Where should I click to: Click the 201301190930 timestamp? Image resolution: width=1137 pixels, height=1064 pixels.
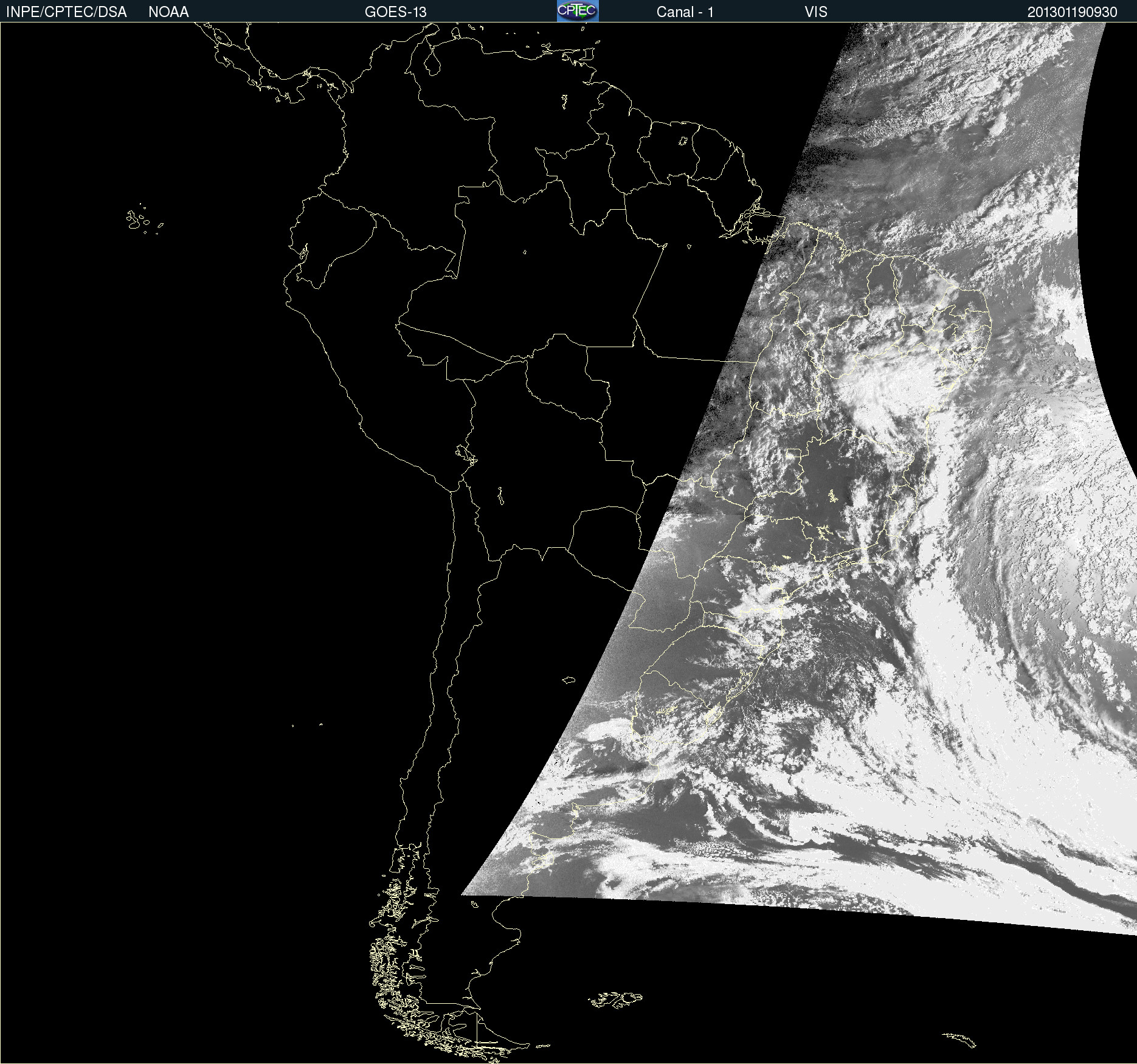pyautogui.click(x=1073, y=12)
